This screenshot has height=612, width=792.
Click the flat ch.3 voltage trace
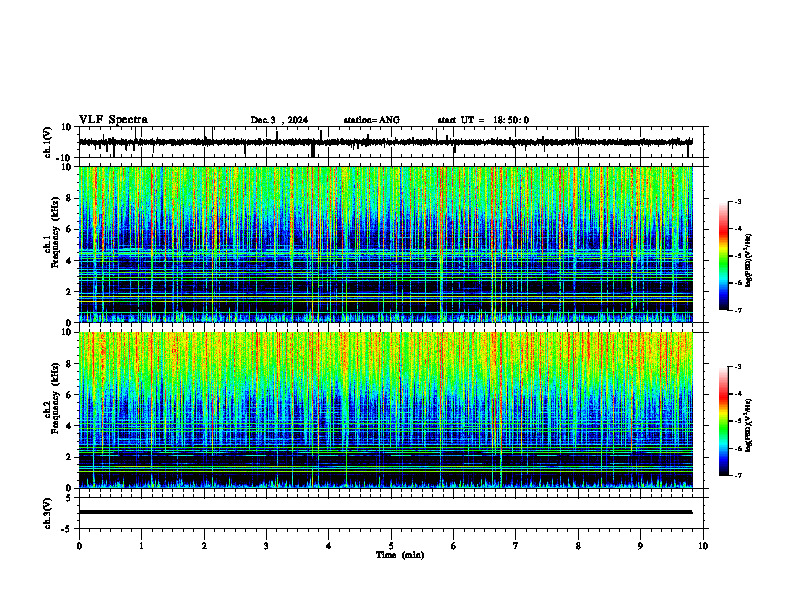coord(385,512)
